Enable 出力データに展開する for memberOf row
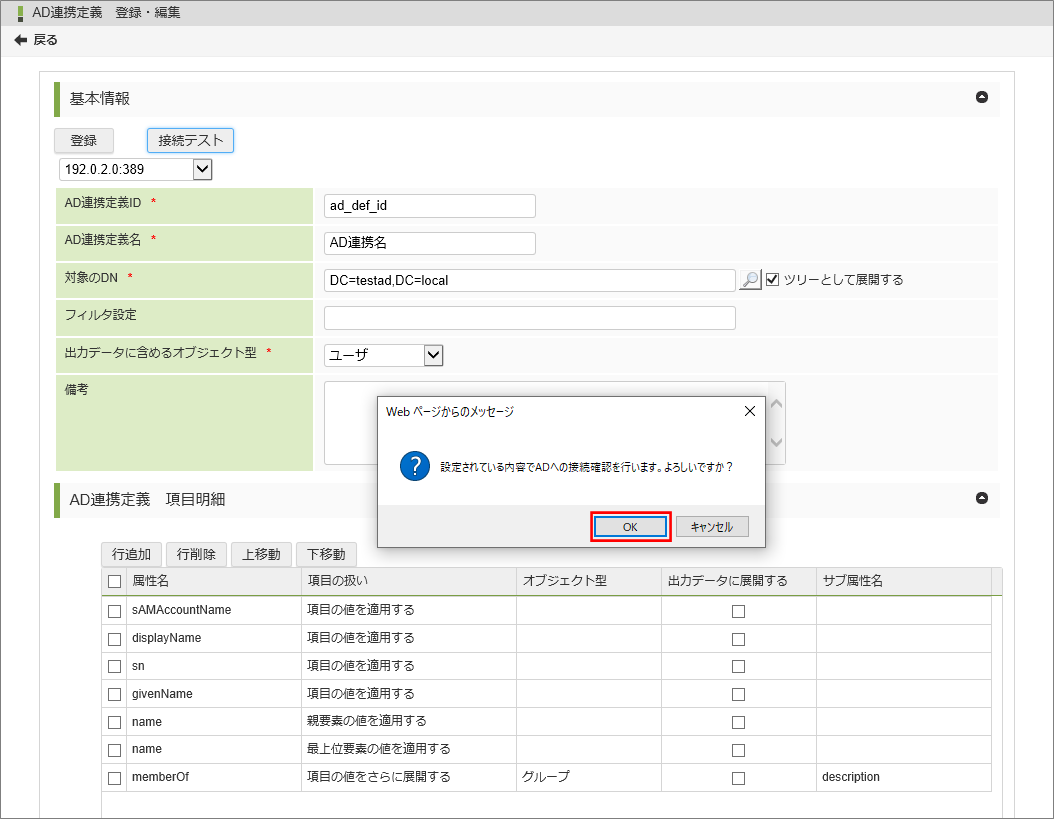1054x819 pixels. point(738,778)
